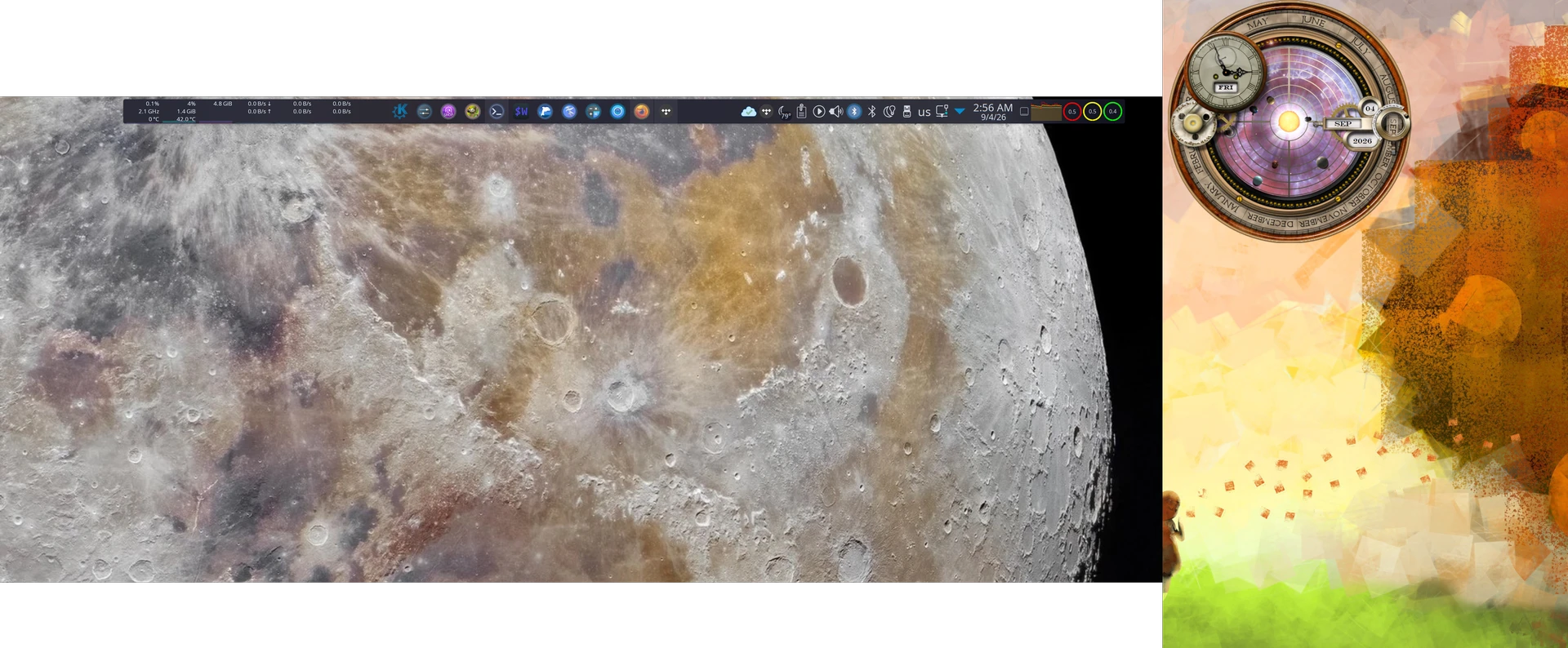Open the volume speaker tray icon
This screenshot has width=1568, height=648.
click(x=836, y=112)
